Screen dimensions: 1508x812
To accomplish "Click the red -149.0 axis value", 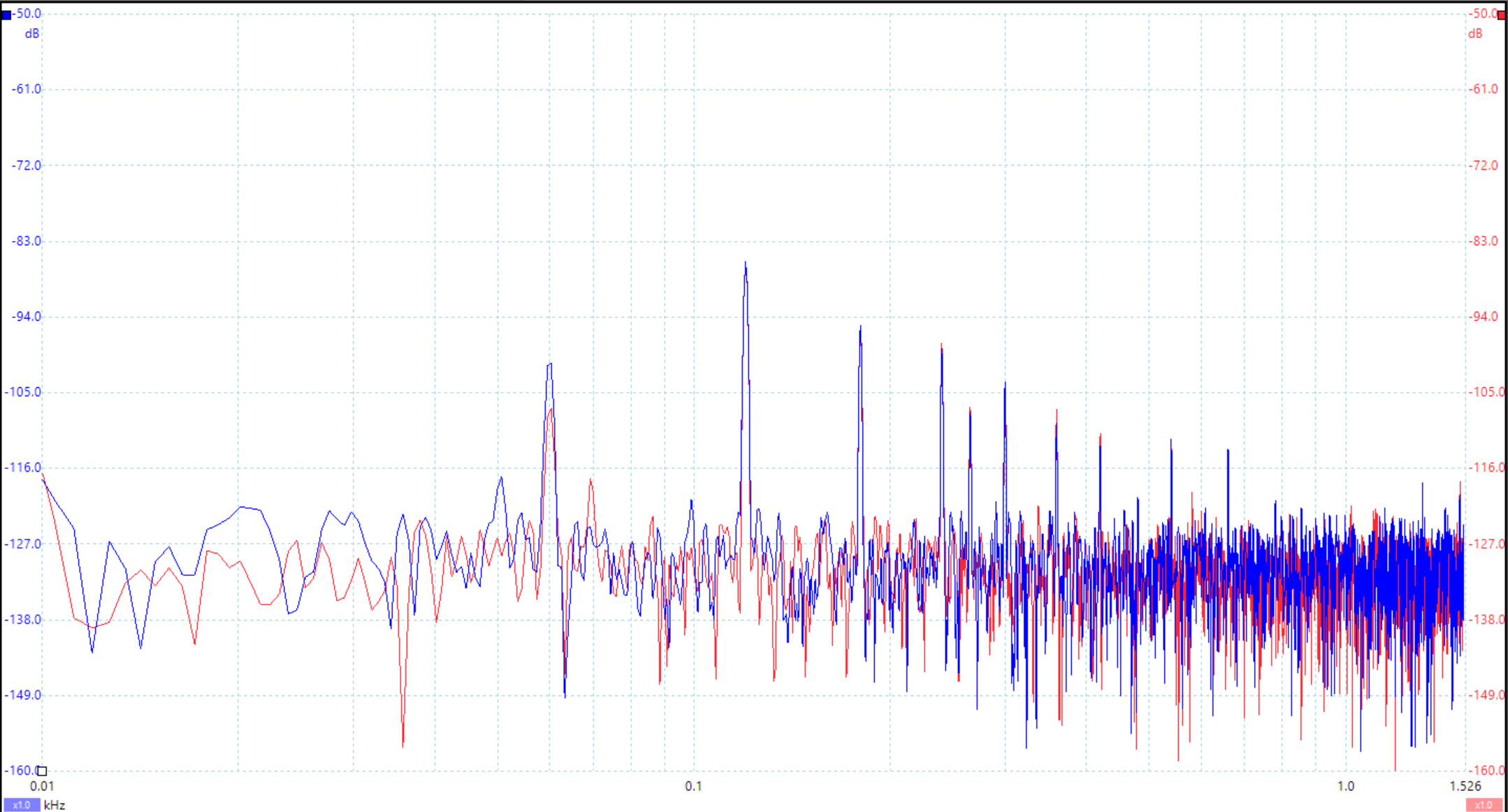I will [x=1486, y=695].
